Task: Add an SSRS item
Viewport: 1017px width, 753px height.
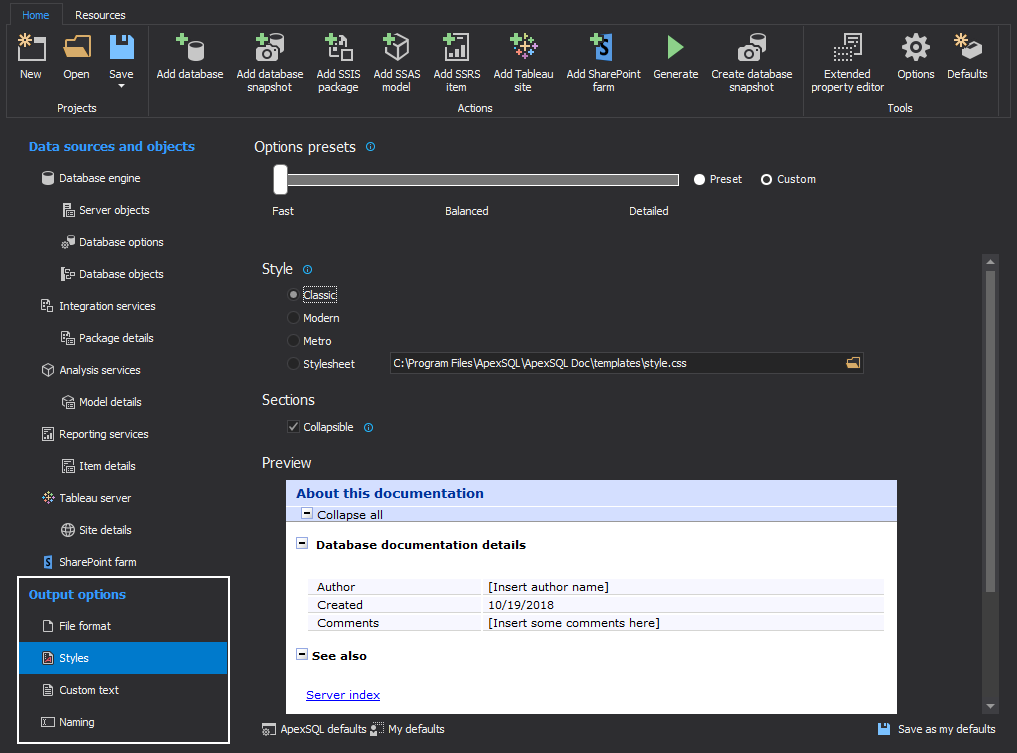Action: click(x=456, y=48)
